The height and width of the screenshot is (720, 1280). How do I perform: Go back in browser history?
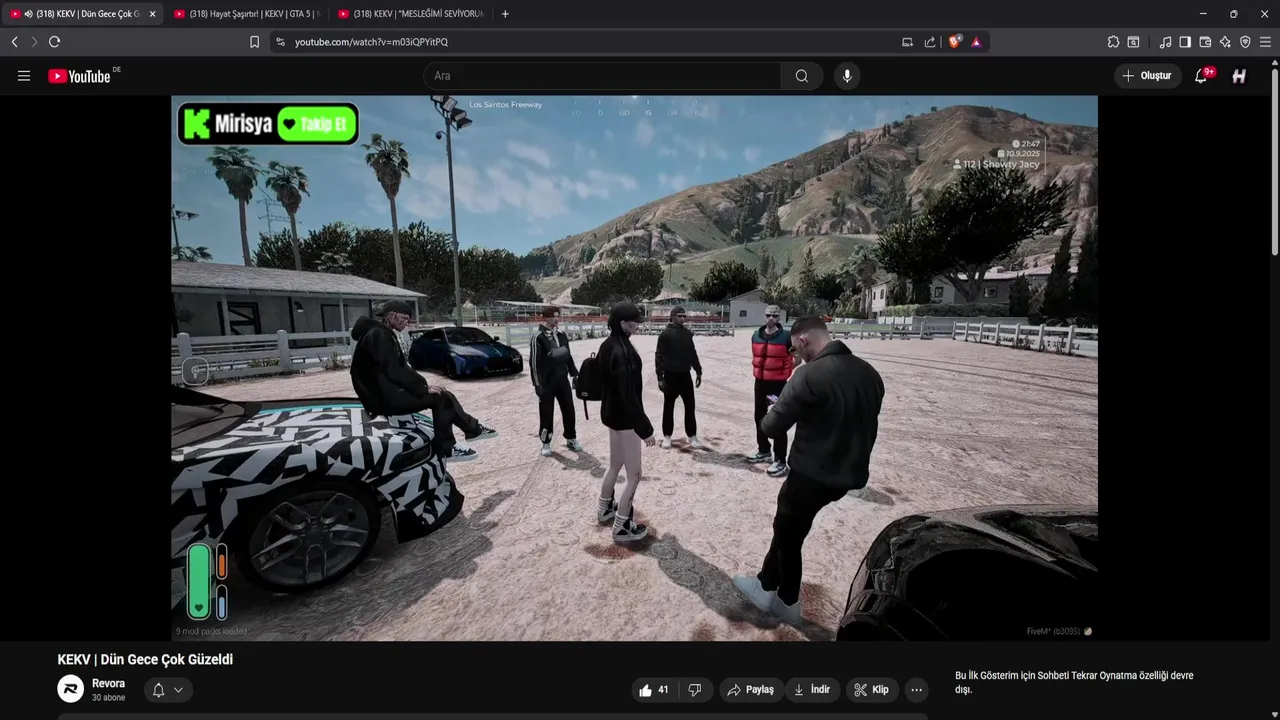point(14,42)
